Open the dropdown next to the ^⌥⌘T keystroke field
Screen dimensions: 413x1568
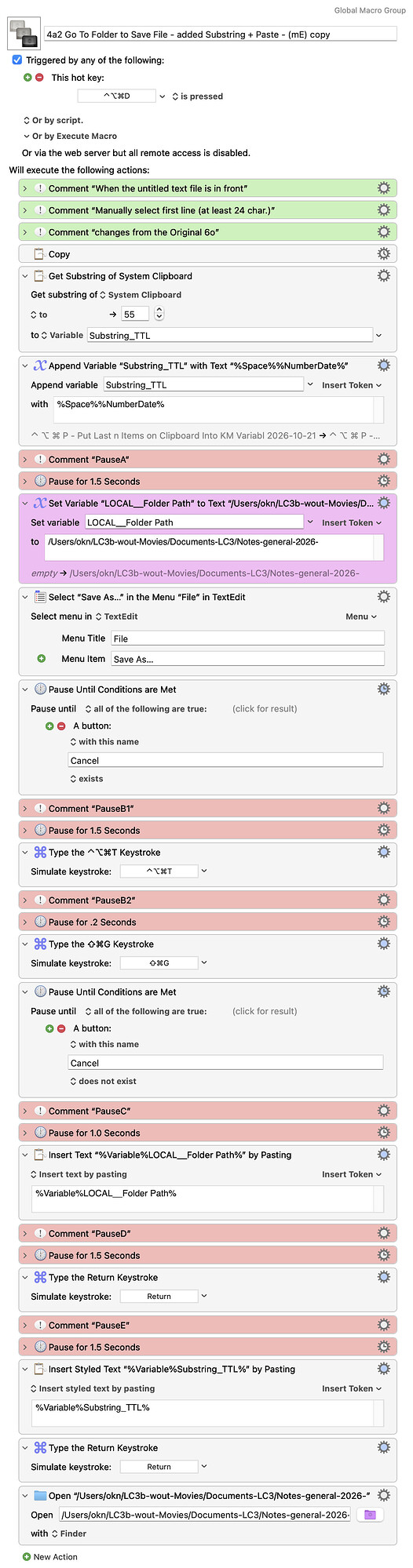204,871
